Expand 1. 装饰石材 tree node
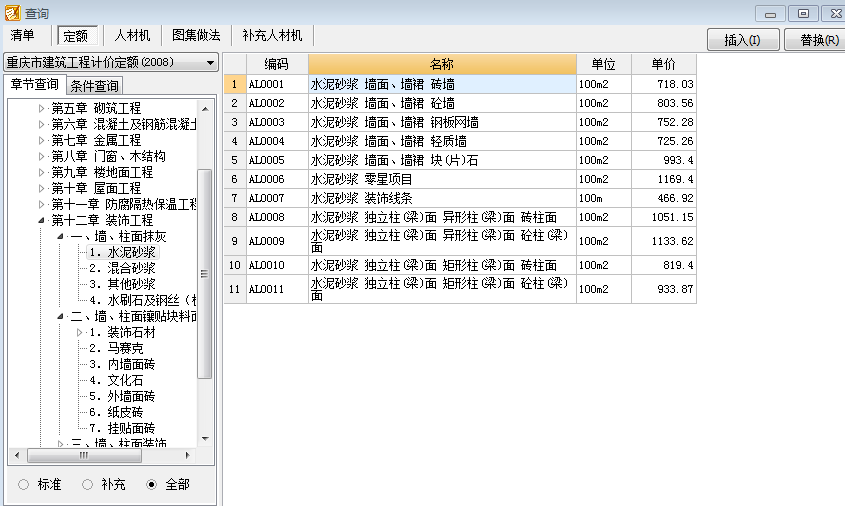Image resolution: width=845 pixels, height=506 pixels. click(x=79, y=332)
